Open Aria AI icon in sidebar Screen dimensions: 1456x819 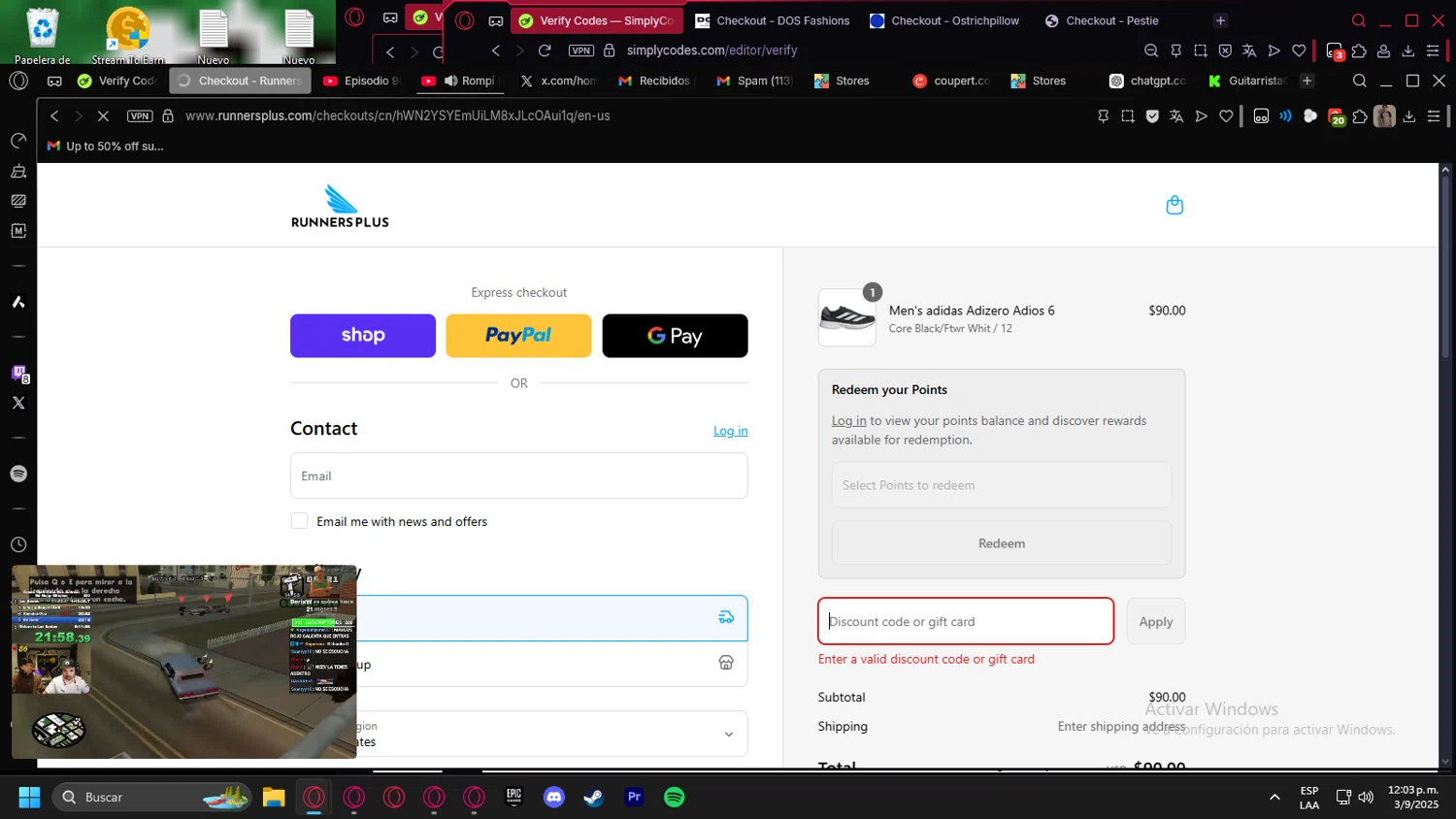pos(18,302)
